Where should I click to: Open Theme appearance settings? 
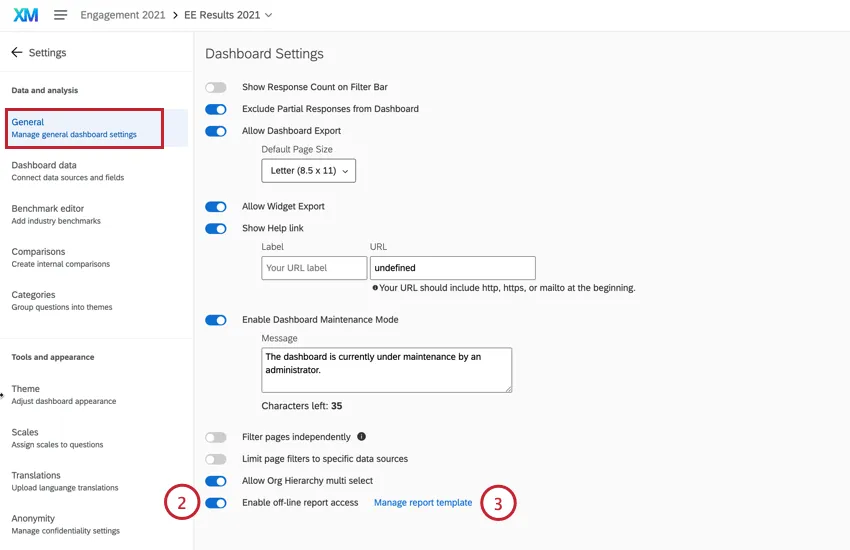click(63, 394)
